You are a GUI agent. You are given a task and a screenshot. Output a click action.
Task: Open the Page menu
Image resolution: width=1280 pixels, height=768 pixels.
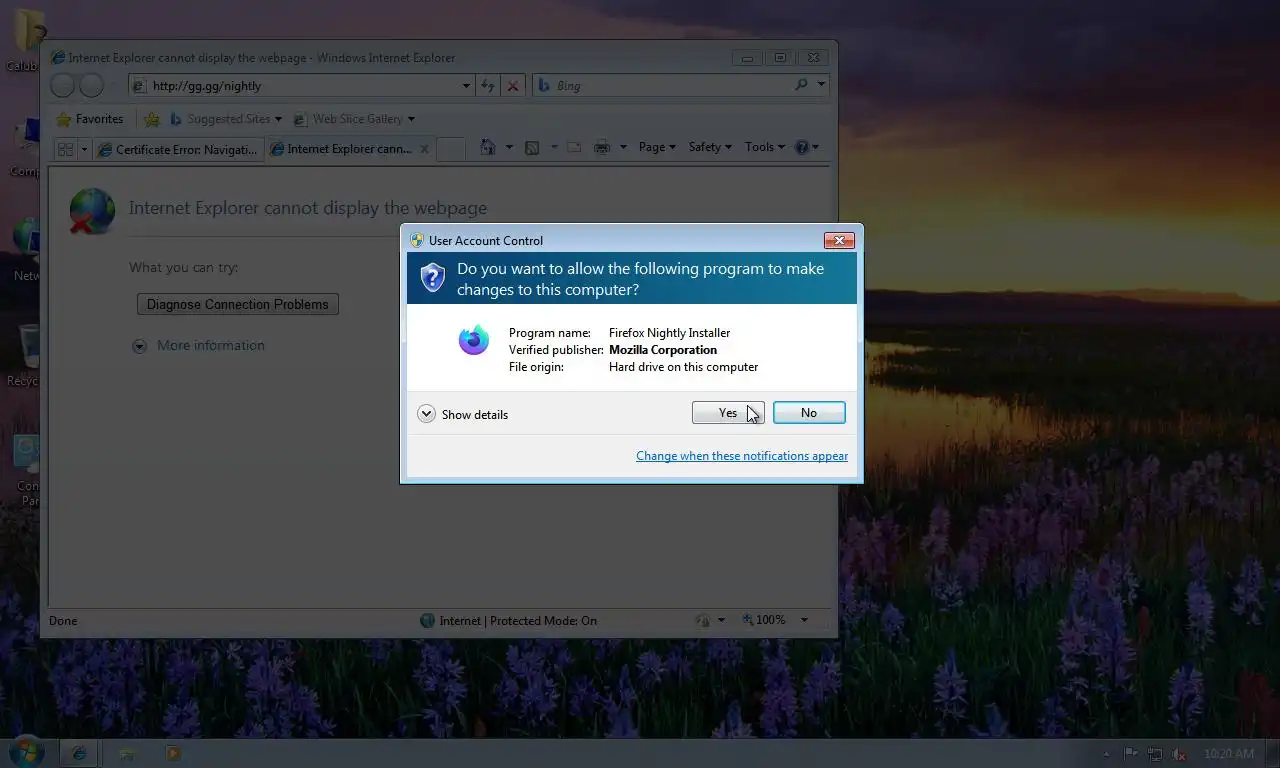point(657,147)
